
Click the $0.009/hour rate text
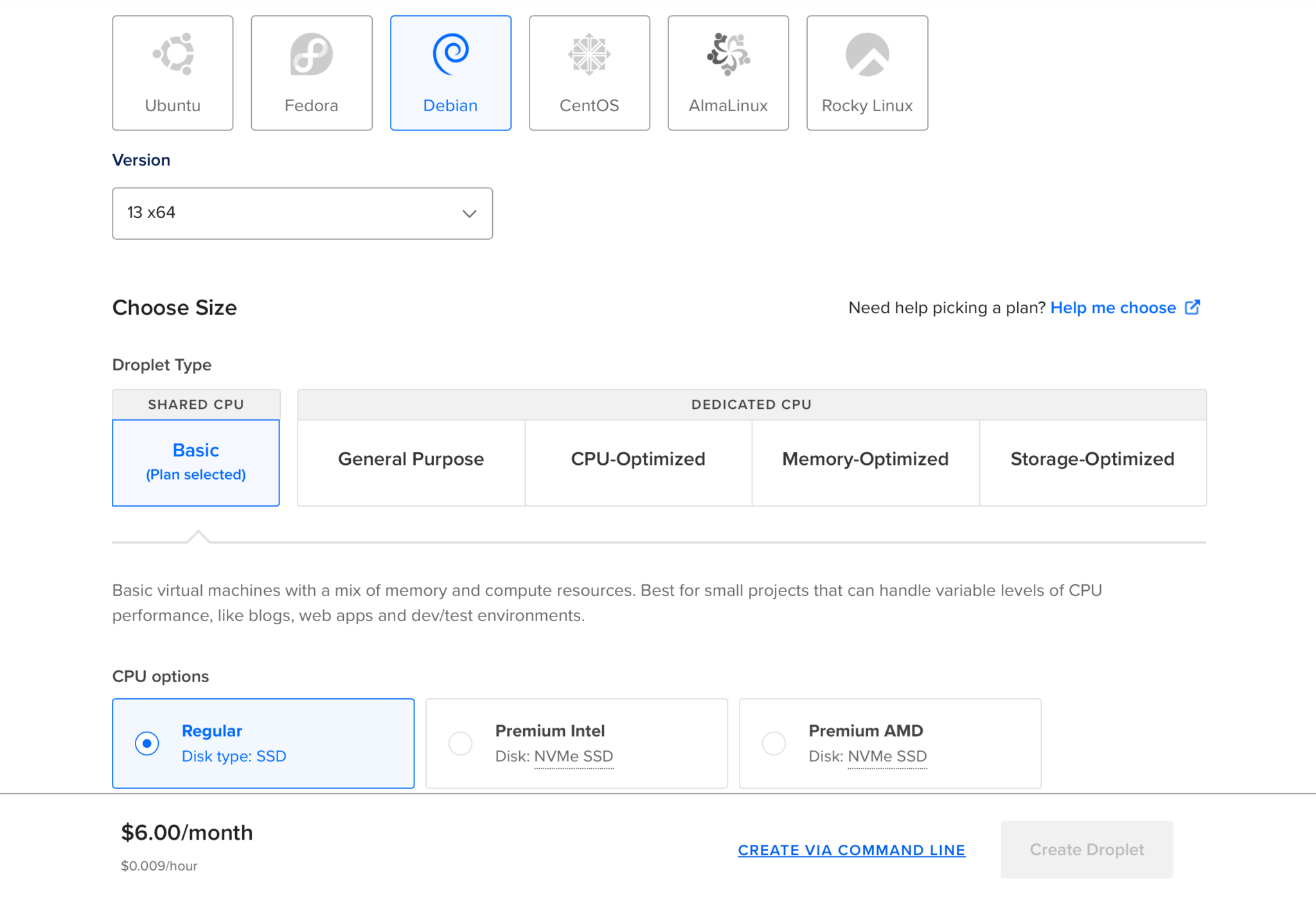tap(159, 866)
